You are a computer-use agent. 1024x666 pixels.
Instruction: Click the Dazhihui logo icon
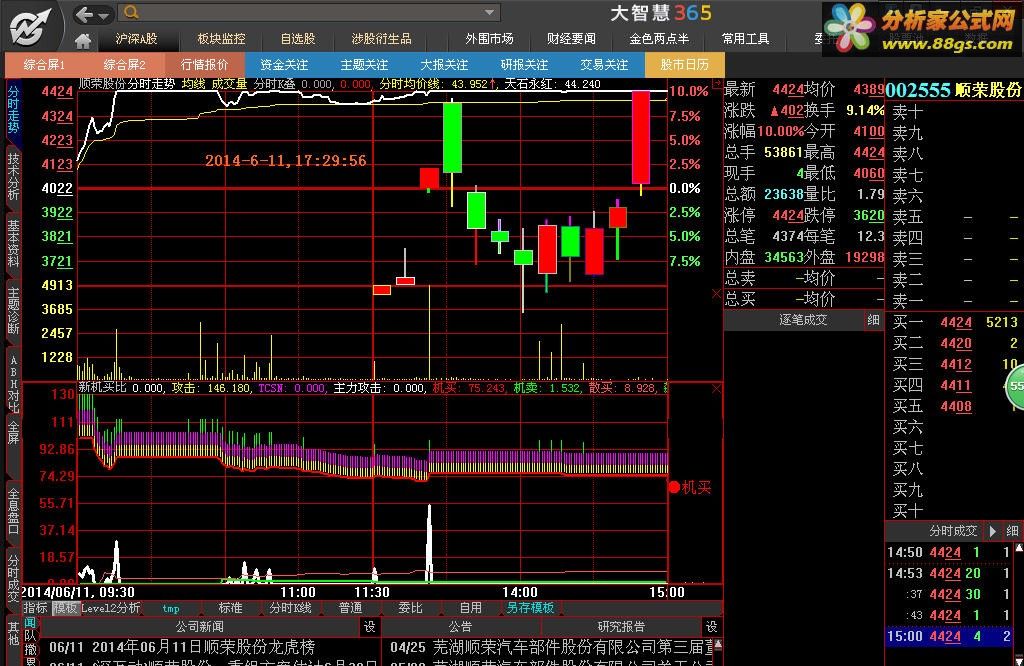31,26
